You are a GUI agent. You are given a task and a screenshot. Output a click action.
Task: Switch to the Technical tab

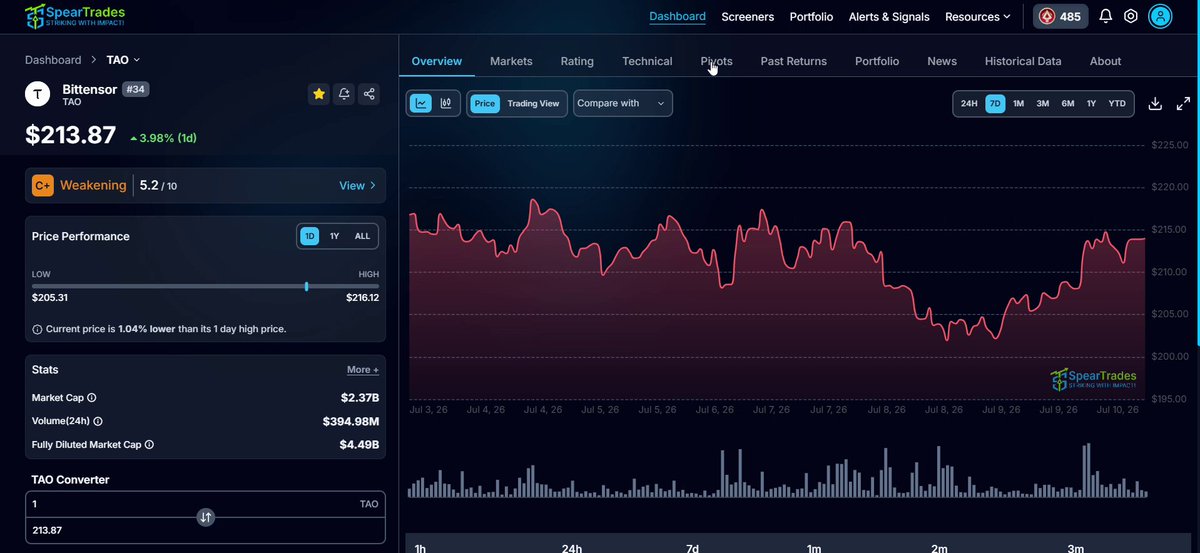coord(647,61)
